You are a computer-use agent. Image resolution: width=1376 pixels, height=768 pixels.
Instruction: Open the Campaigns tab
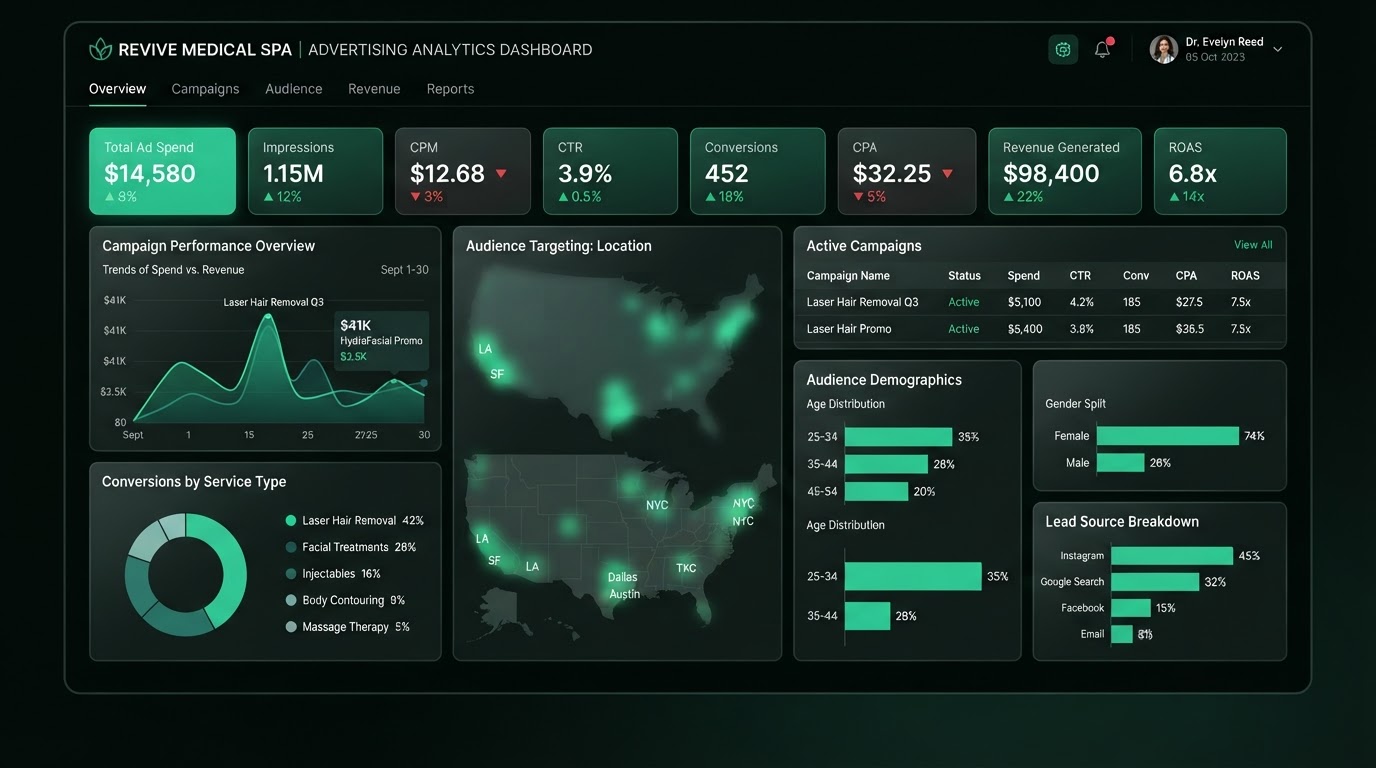point(205,89)
